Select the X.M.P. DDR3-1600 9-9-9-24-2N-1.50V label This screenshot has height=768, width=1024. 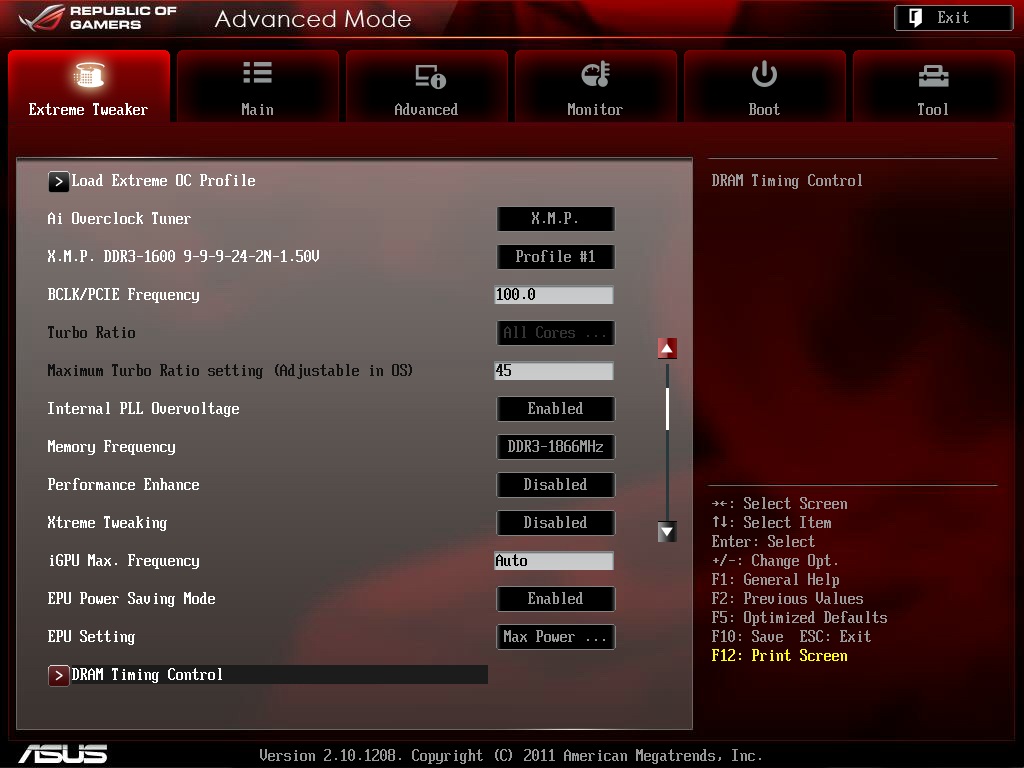tap(184, 257)
